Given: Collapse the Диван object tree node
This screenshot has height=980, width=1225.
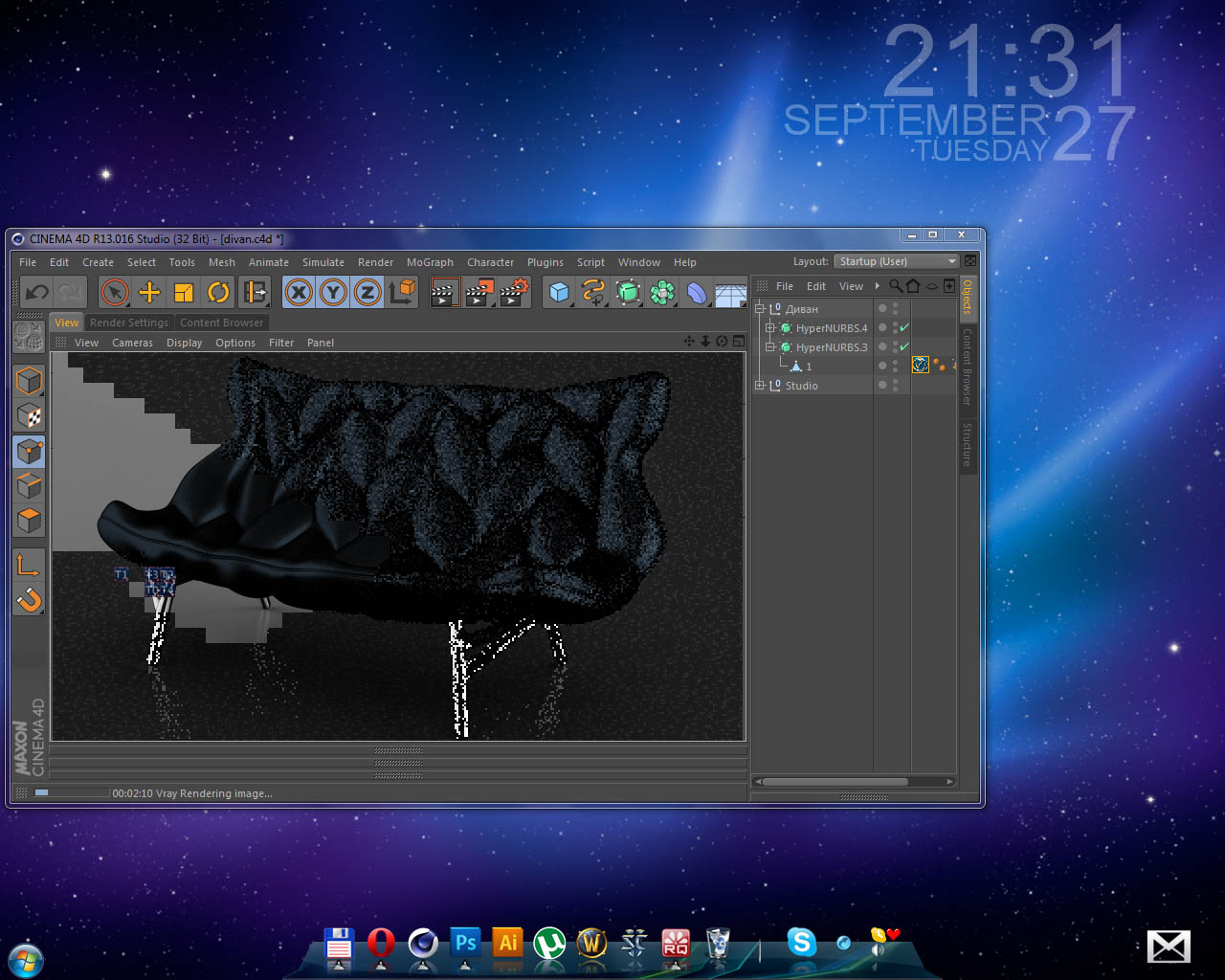Looking at the screenshot, I should coord(760,309).
